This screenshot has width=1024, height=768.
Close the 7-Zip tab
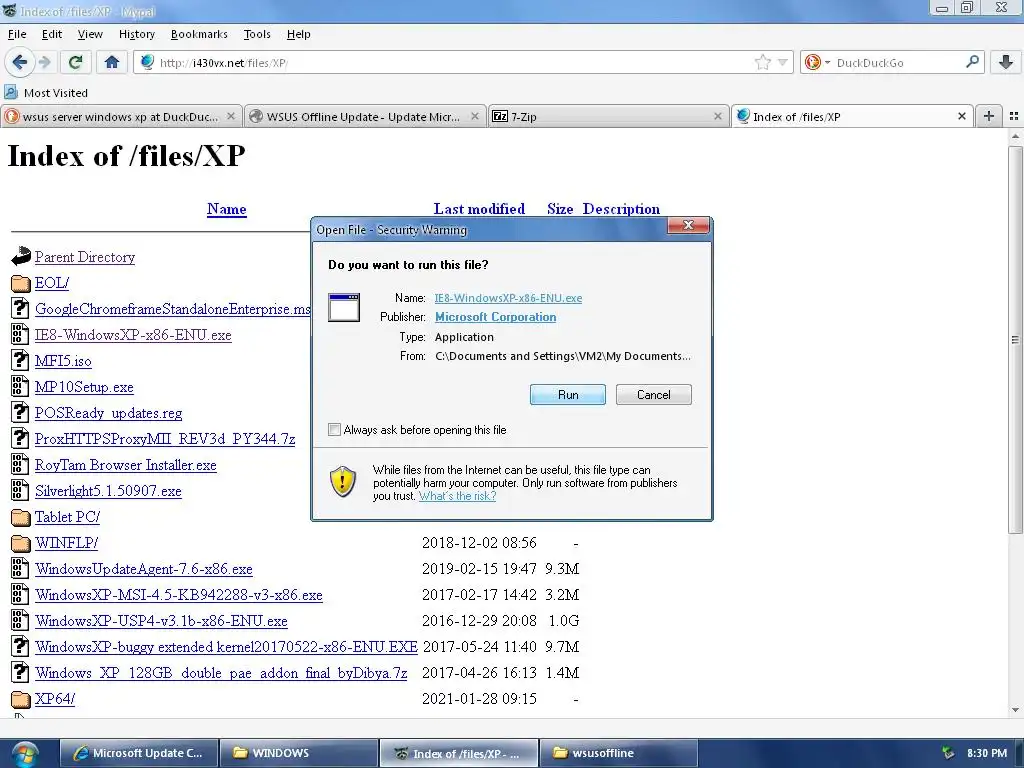pos(718,116)
